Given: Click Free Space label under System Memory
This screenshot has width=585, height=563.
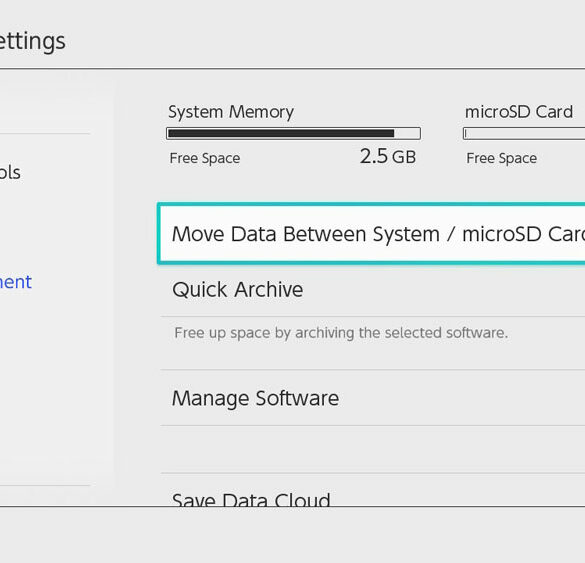Looking at the screenshot, I should click(205, 158).
